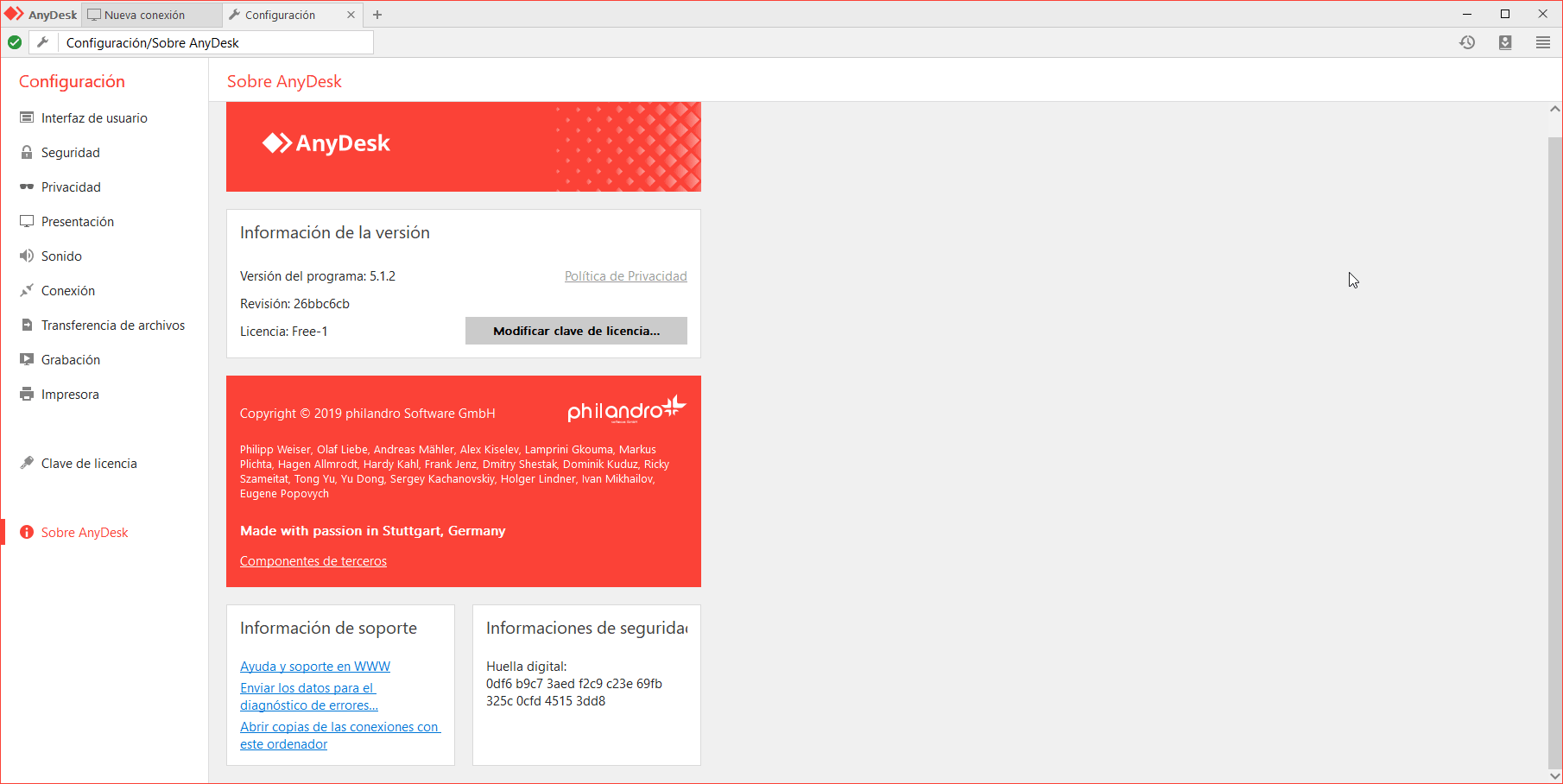Click Modificar clave de licencia button
Screen dimensions: 1563x784
576,331
